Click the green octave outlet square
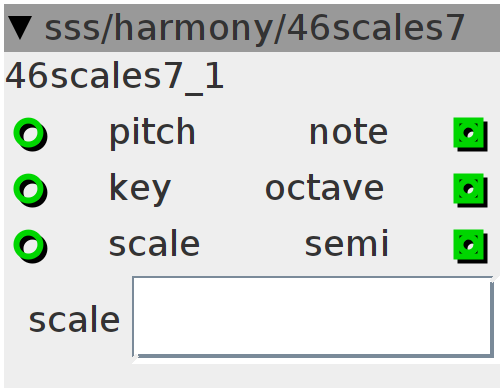 (470, 190)
